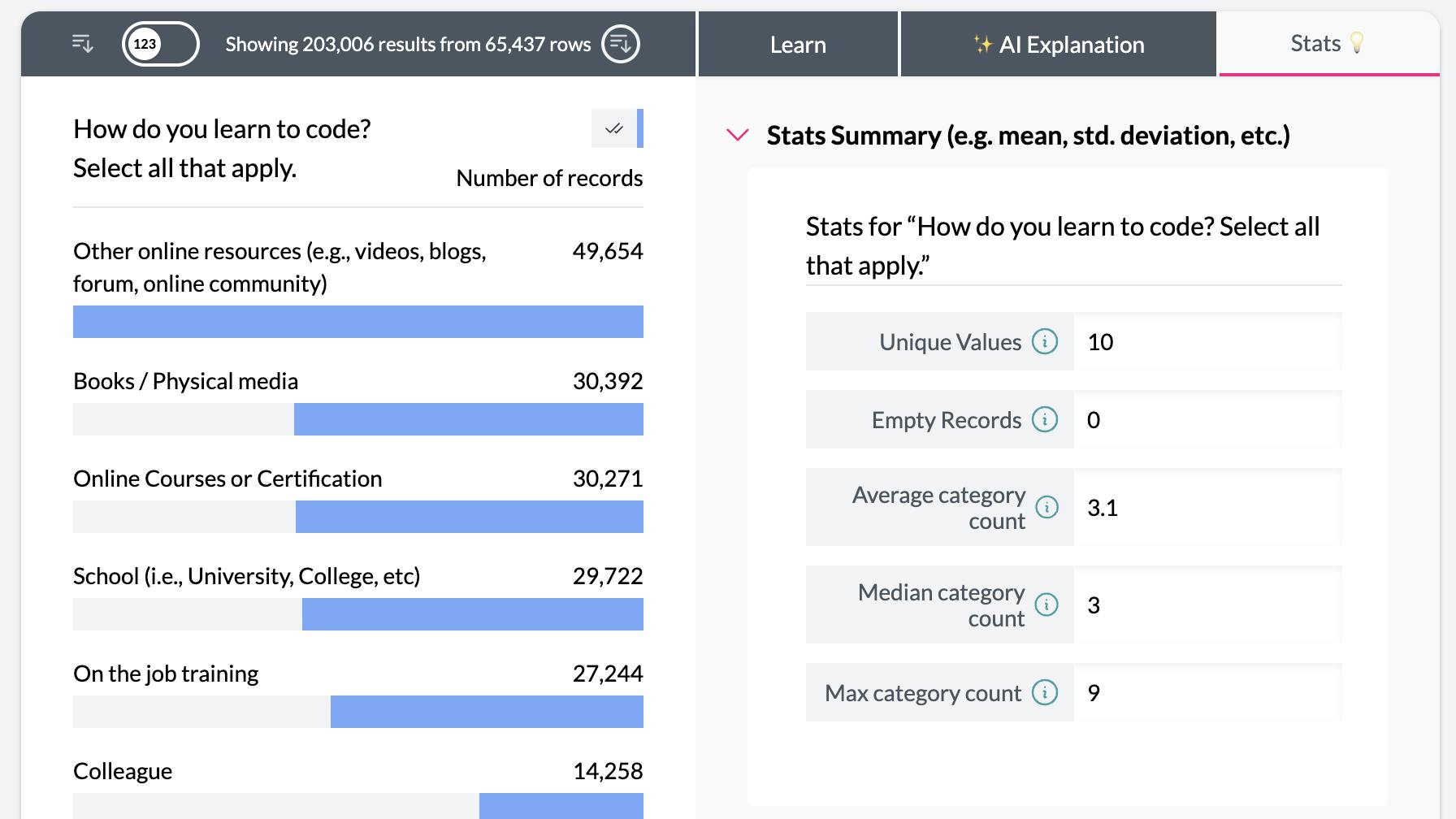Show info for Average category count
Image resolution: width=1456 pixels, height=819 pixels.
(1046, 507)
